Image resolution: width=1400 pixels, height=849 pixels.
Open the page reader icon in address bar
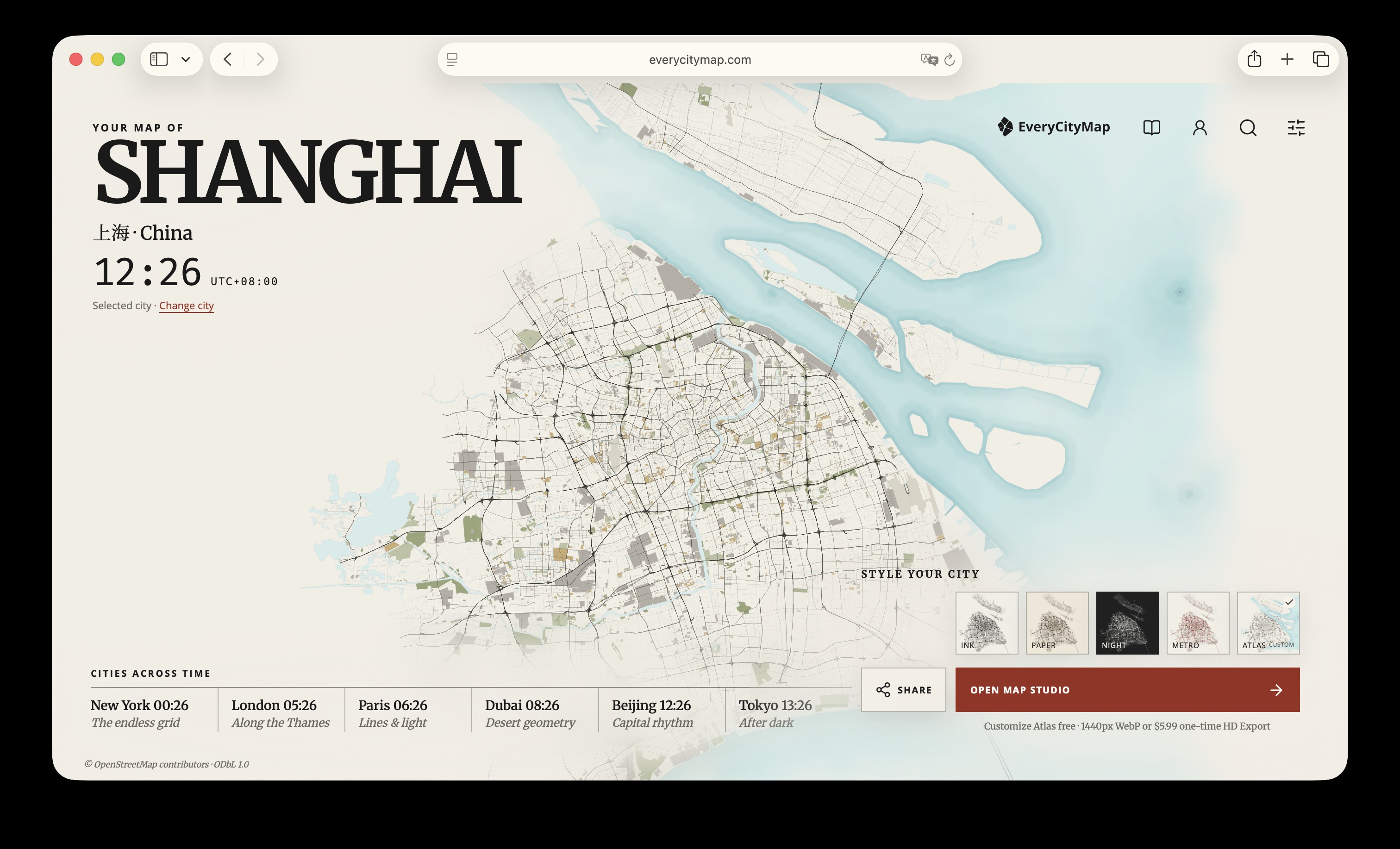452,59
